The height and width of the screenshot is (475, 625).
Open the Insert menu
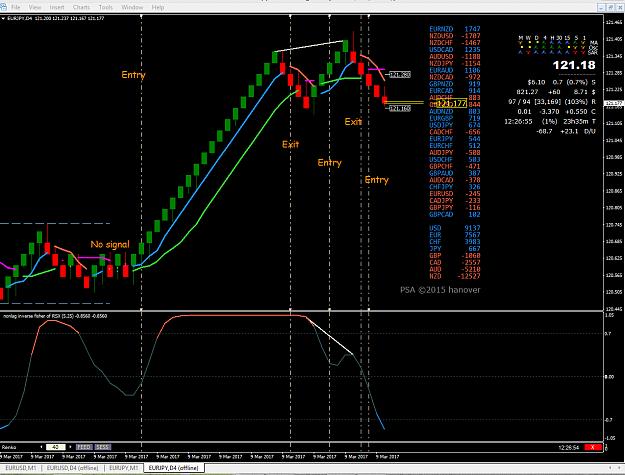[57, 7]
